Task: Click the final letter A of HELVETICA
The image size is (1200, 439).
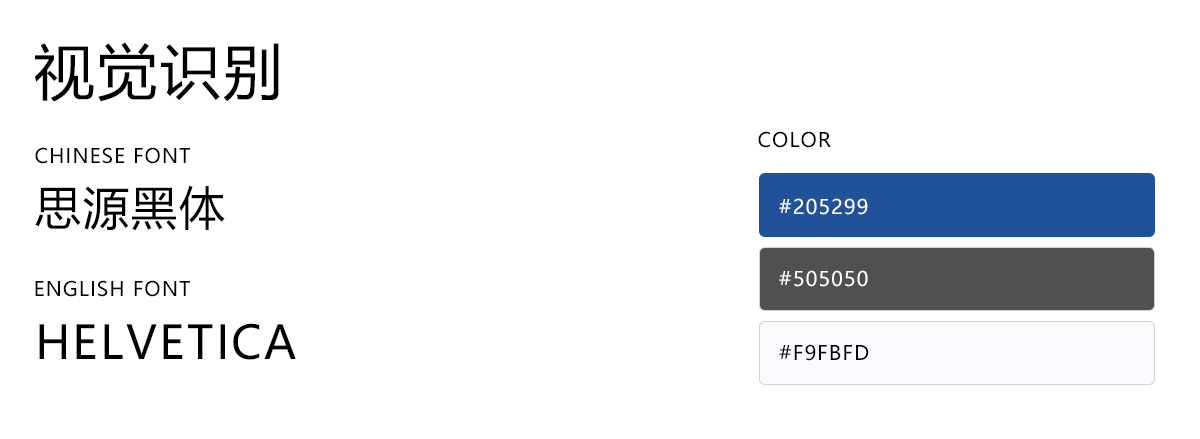Action: (280, 343)
